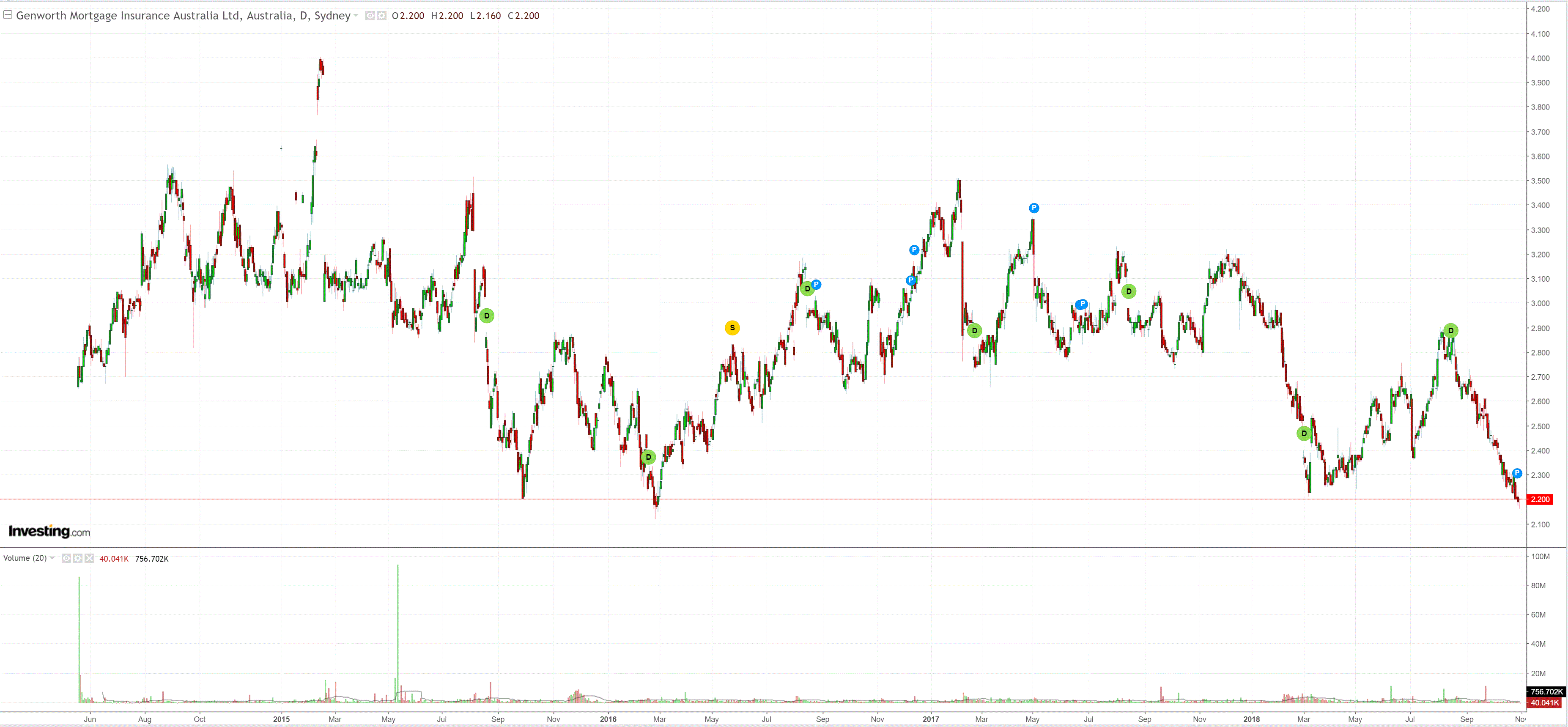Open Volume indicator settings gear
This screenshot has width=1568, height=727.
click(78, 558)
